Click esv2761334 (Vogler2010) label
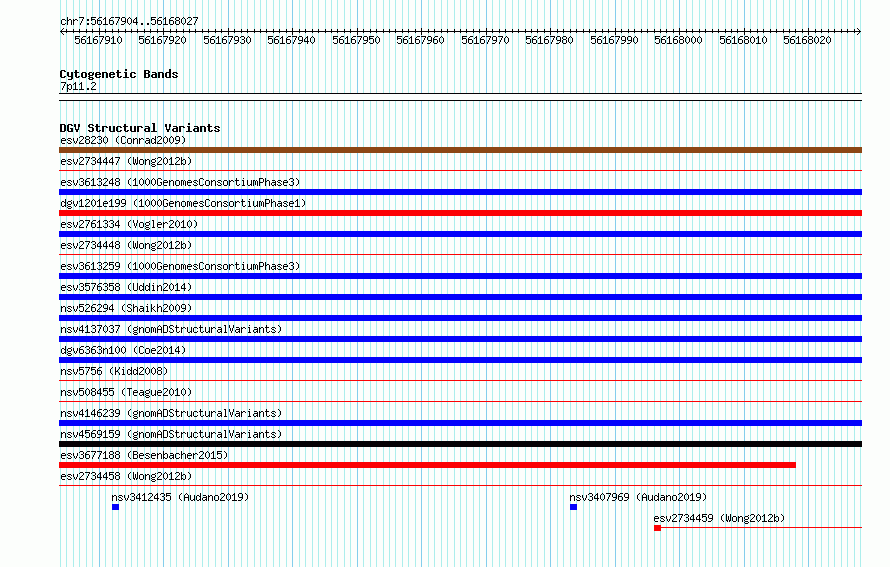The width and height of the screenshot is (890, 567). (129, 224)
